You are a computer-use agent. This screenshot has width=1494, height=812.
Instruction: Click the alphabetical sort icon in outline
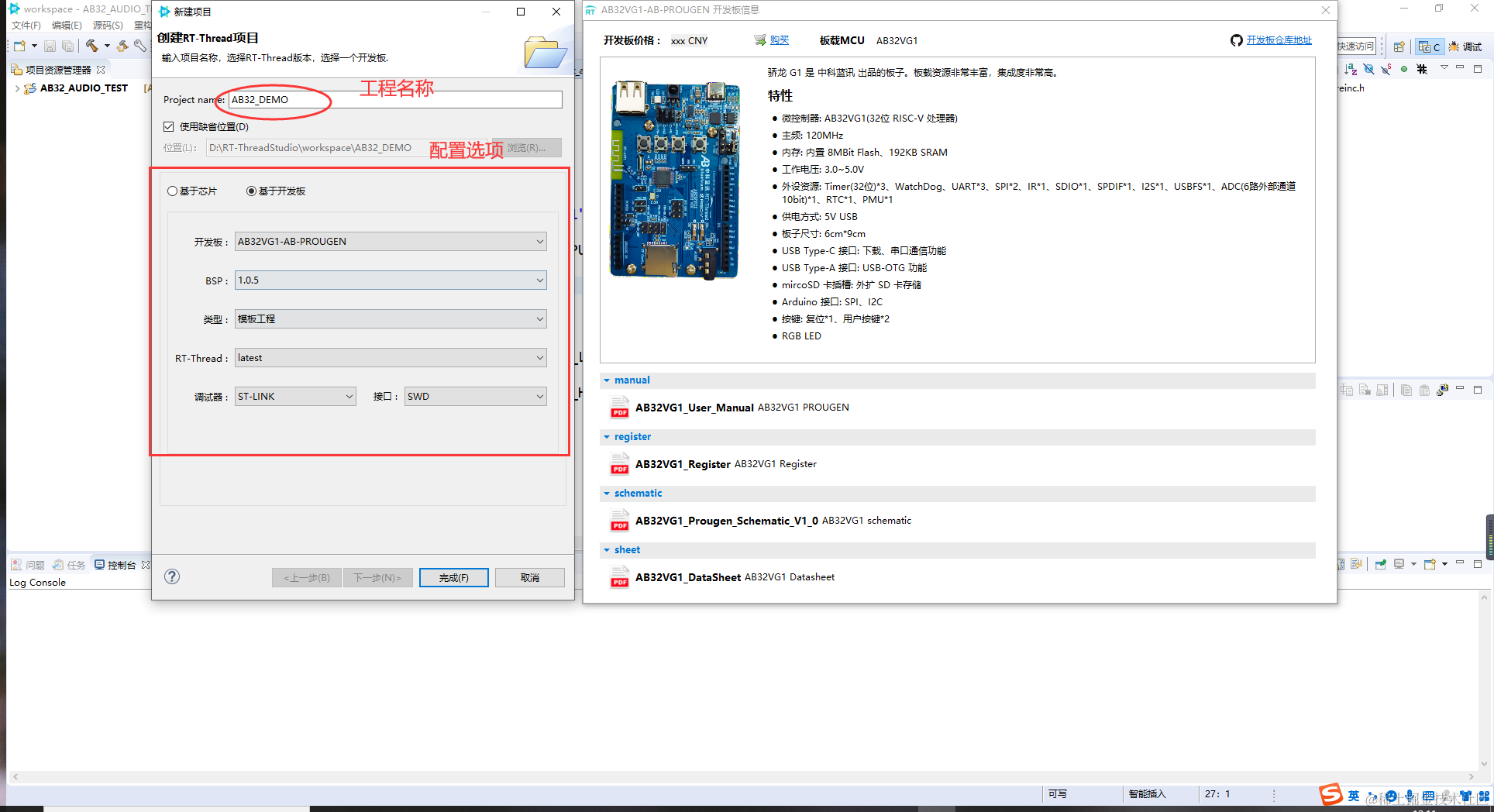(1351, 69)
